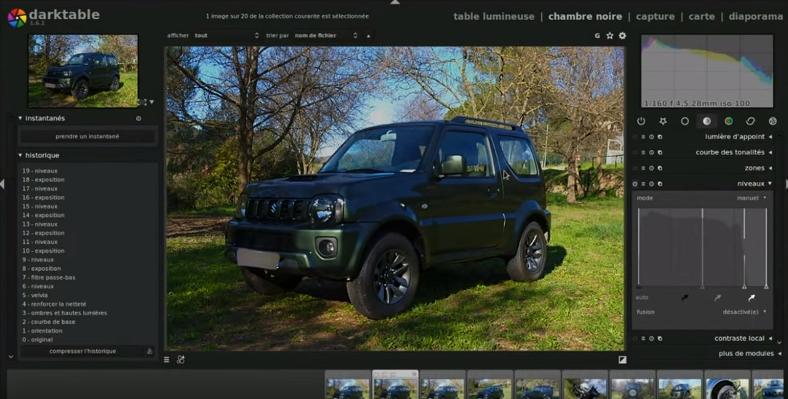Viewport: 788px width, 399px height.
Task: Open the tone modules group
Action: pyautogui.click(x=707, y=121)
